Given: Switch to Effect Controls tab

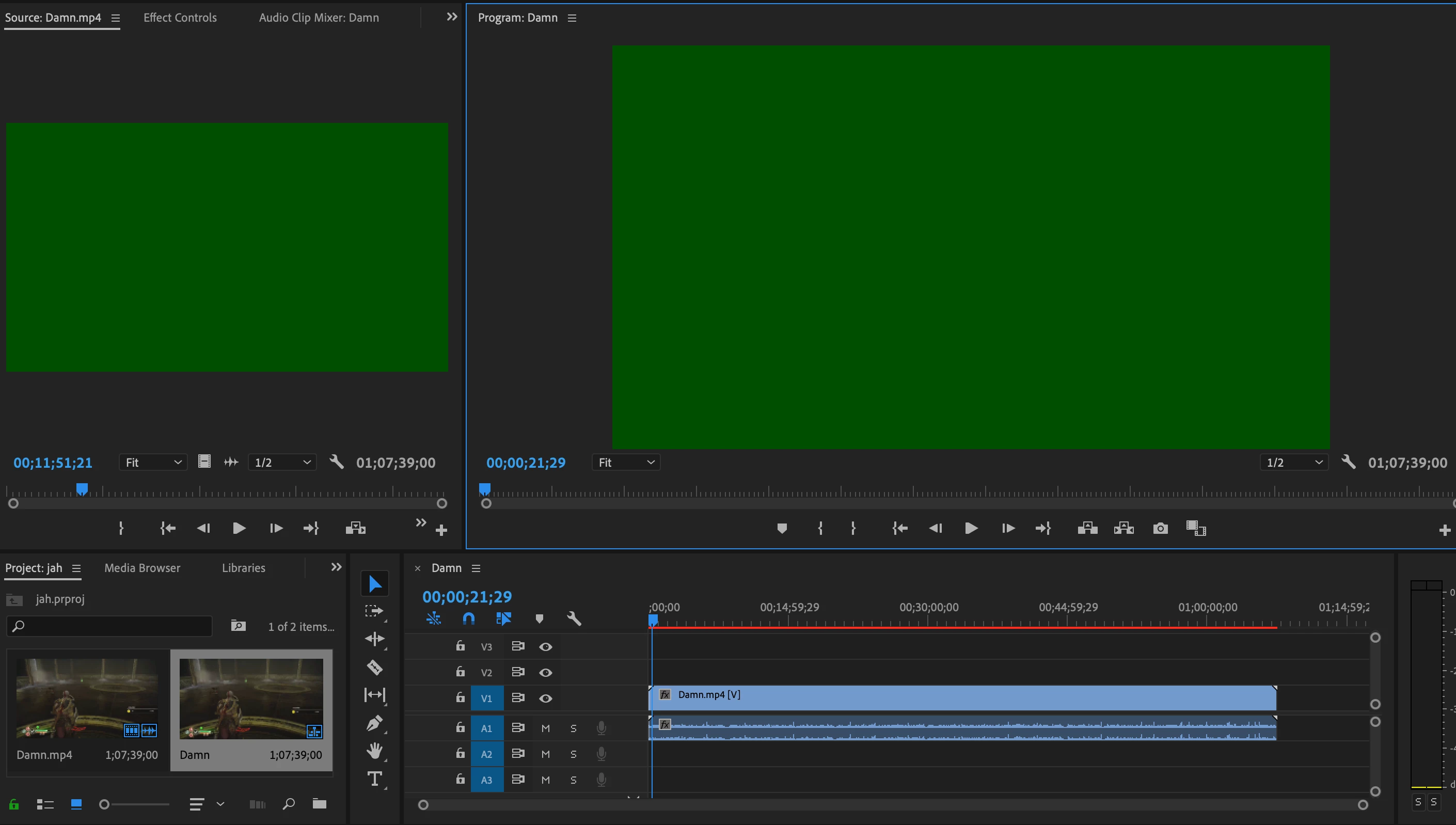Looking at the screenshot, I should [180, 18].
